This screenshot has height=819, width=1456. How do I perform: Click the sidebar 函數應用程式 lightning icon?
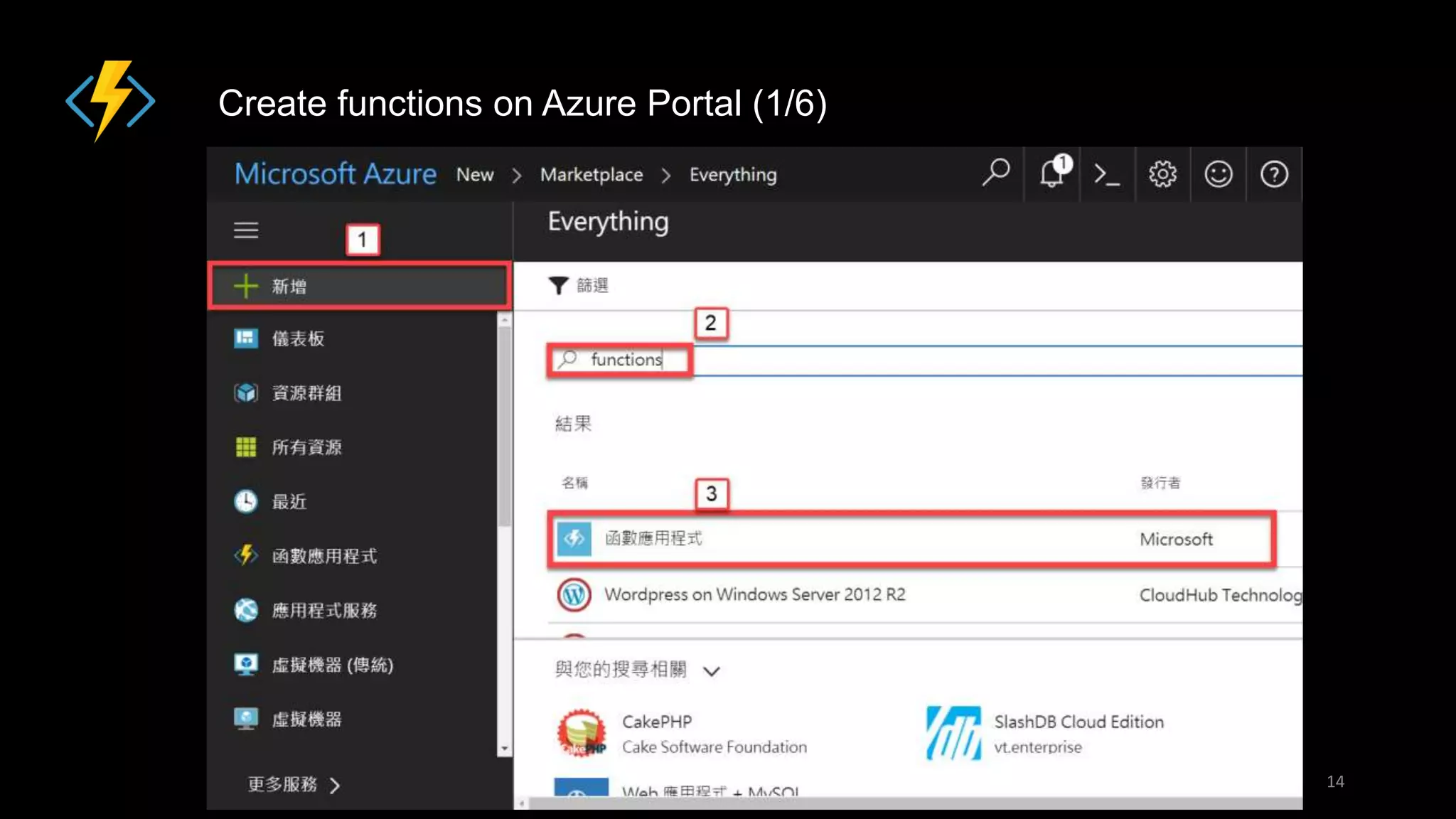pyautogui.click(x=246, y=555)
